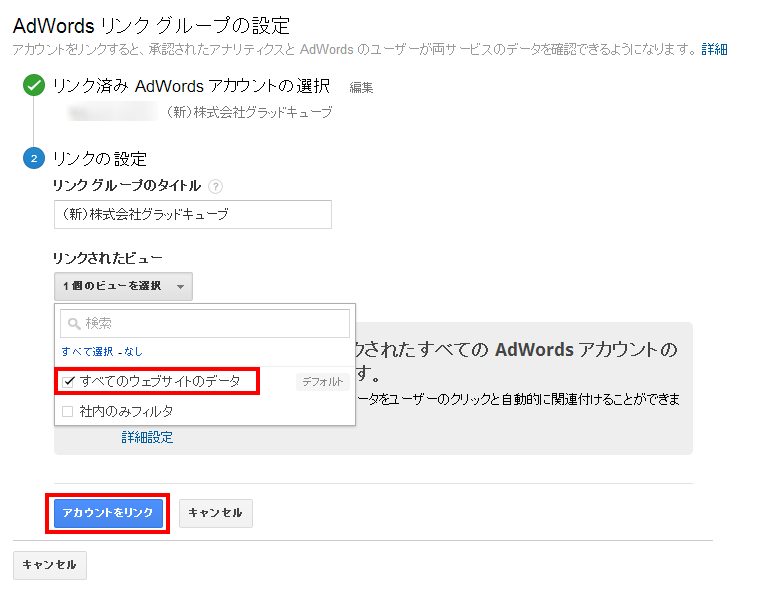Screen dimensions: 765x594
Task: Click the magnifier icon in the search field
Action: (74, 323)
